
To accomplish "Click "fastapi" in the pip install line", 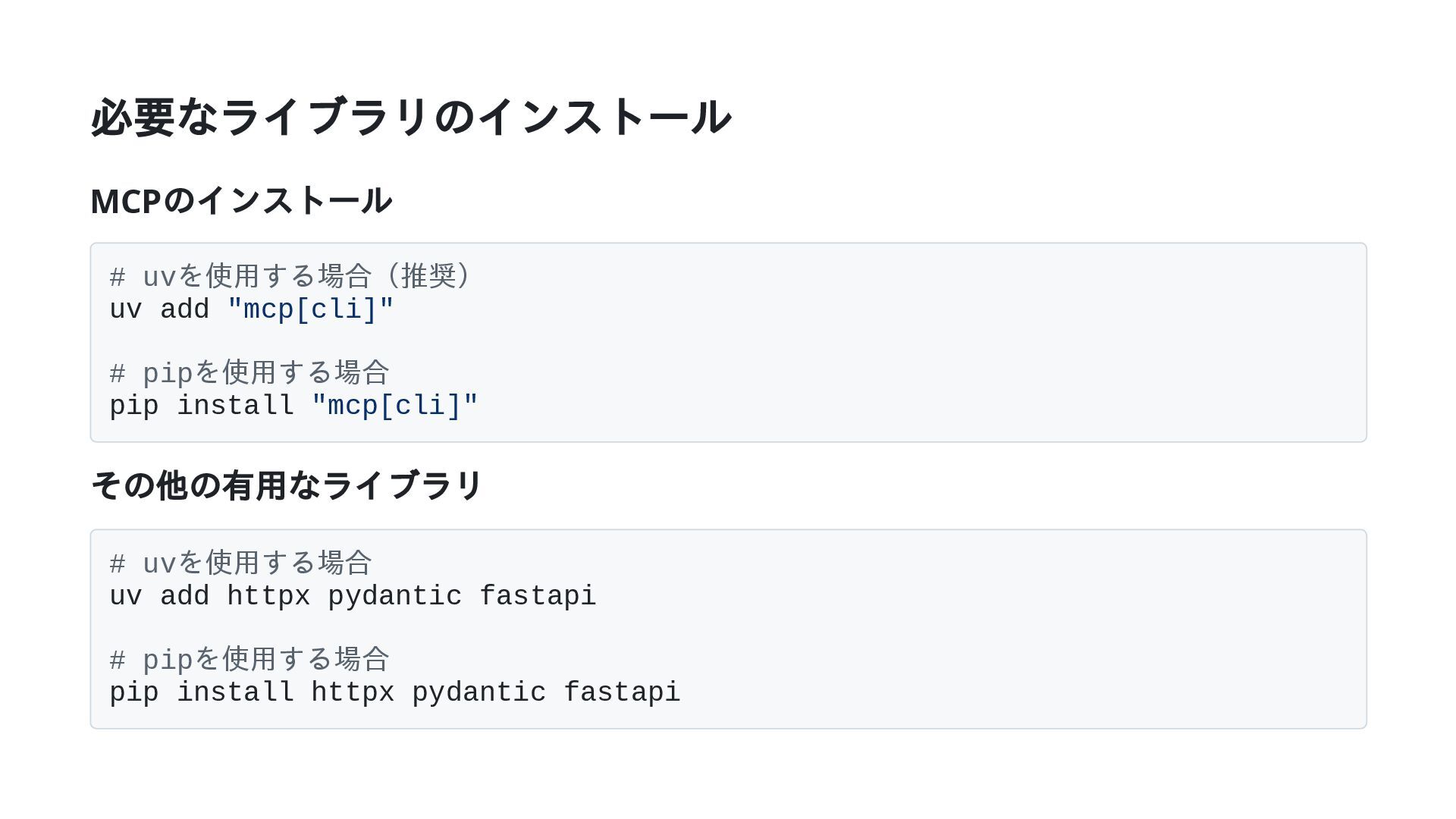I will (x=622, y=692).
